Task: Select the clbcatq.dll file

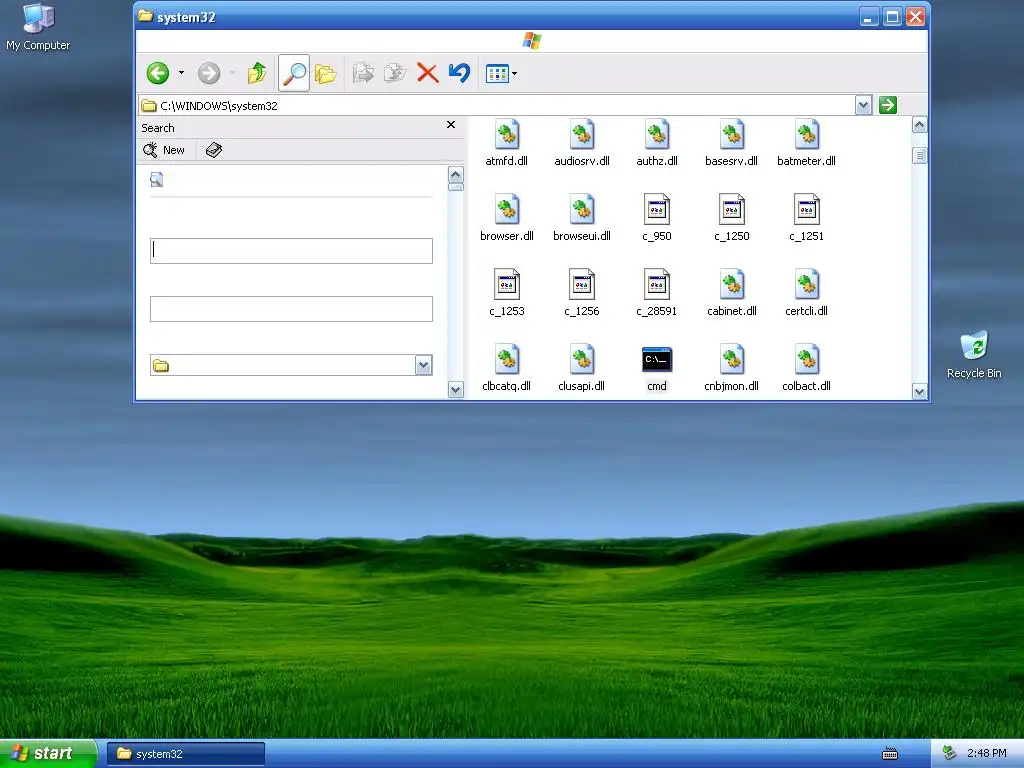Action: [x=507, y=369]
